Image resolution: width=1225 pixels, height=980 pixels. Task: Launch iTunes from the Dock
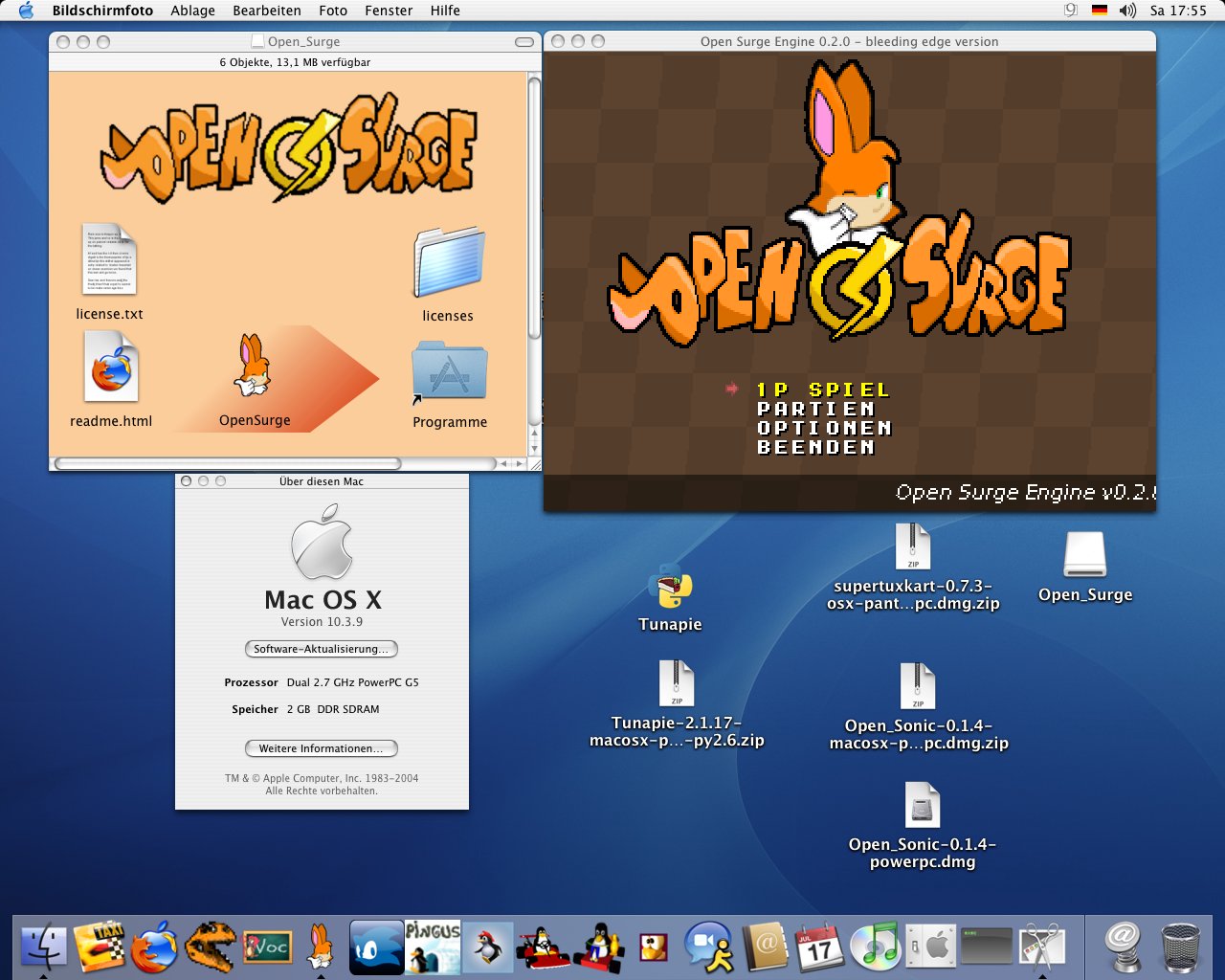pos(875,947)
